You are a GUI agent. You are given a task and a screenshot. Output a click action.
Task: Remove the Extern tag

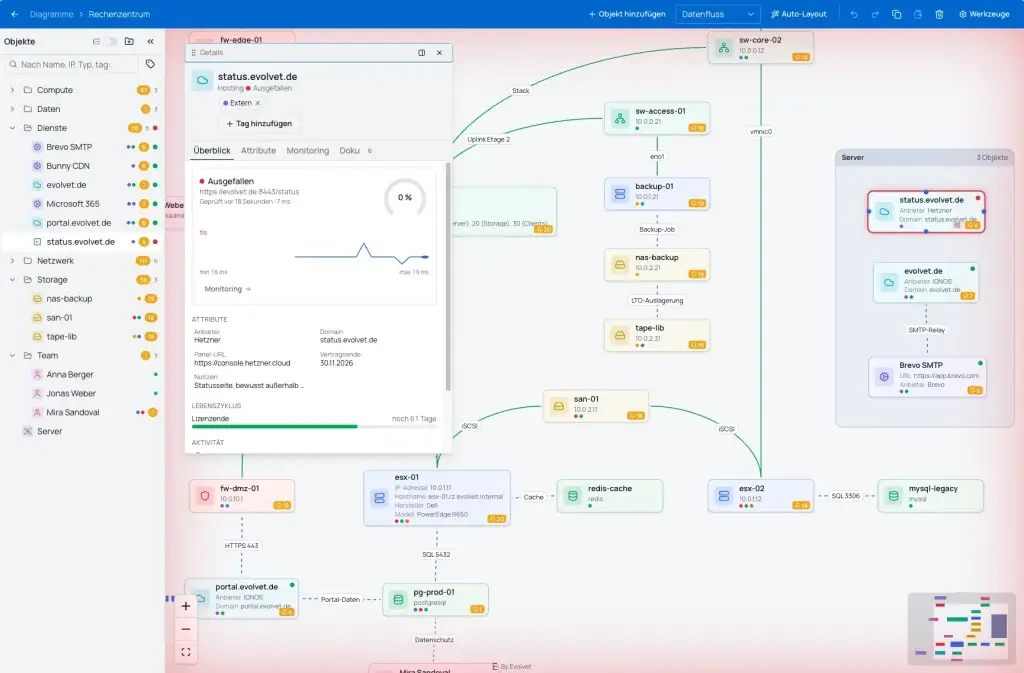click(x=257, y=103)
